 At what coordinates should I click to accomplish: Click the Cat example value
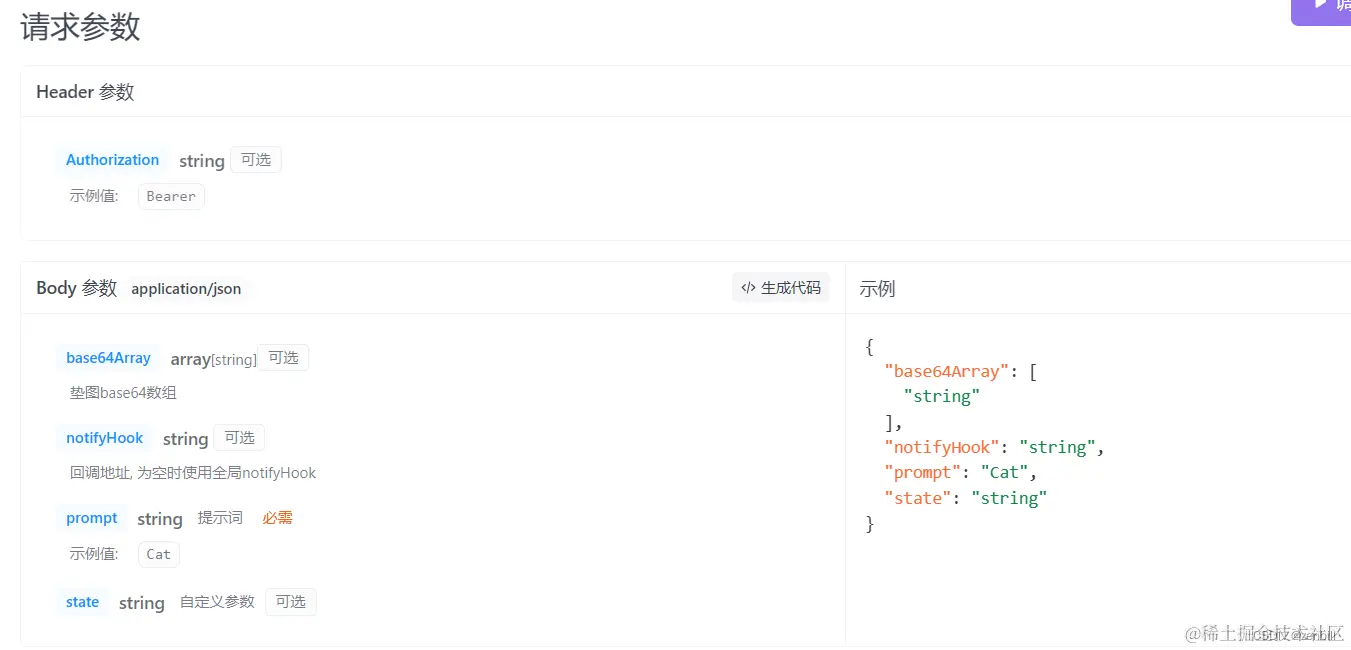[x=159, y=554]
